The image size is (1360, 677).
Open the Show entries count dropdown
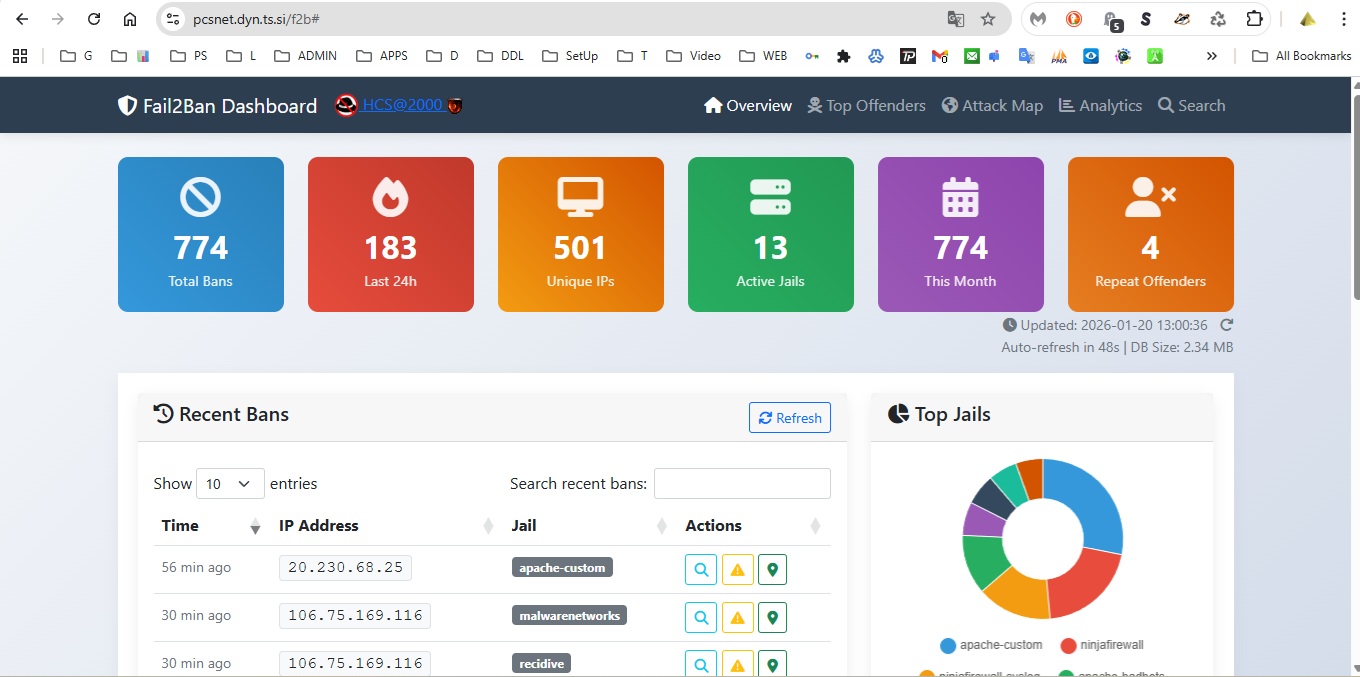coord(230,484)
